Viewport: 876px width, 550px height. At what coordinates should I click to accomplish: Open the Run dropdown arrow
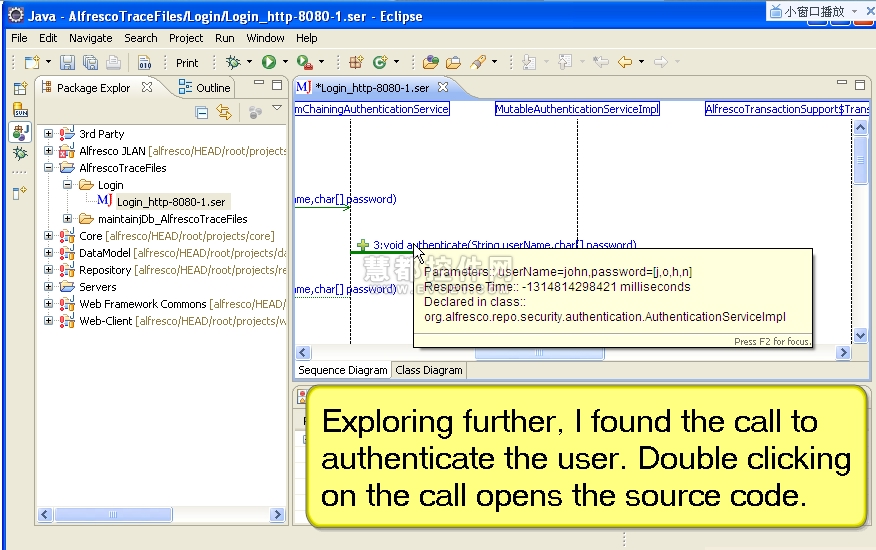pos(285,62)
